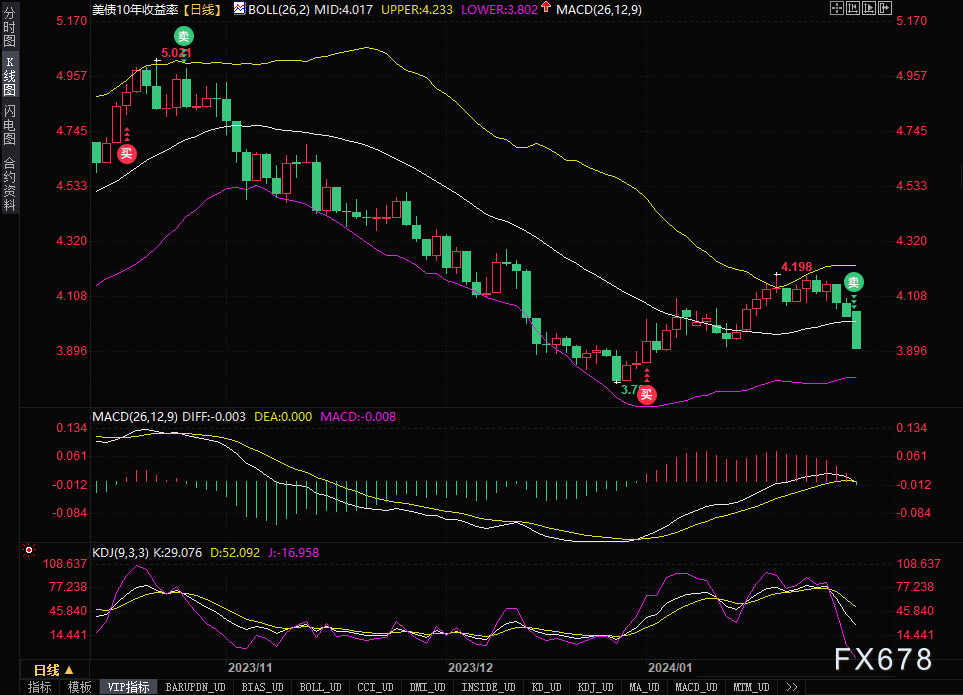The image size is (963, 695).
Task: Click the red sun icon beside the KDJ panel
Action: (x=28, y=549)
